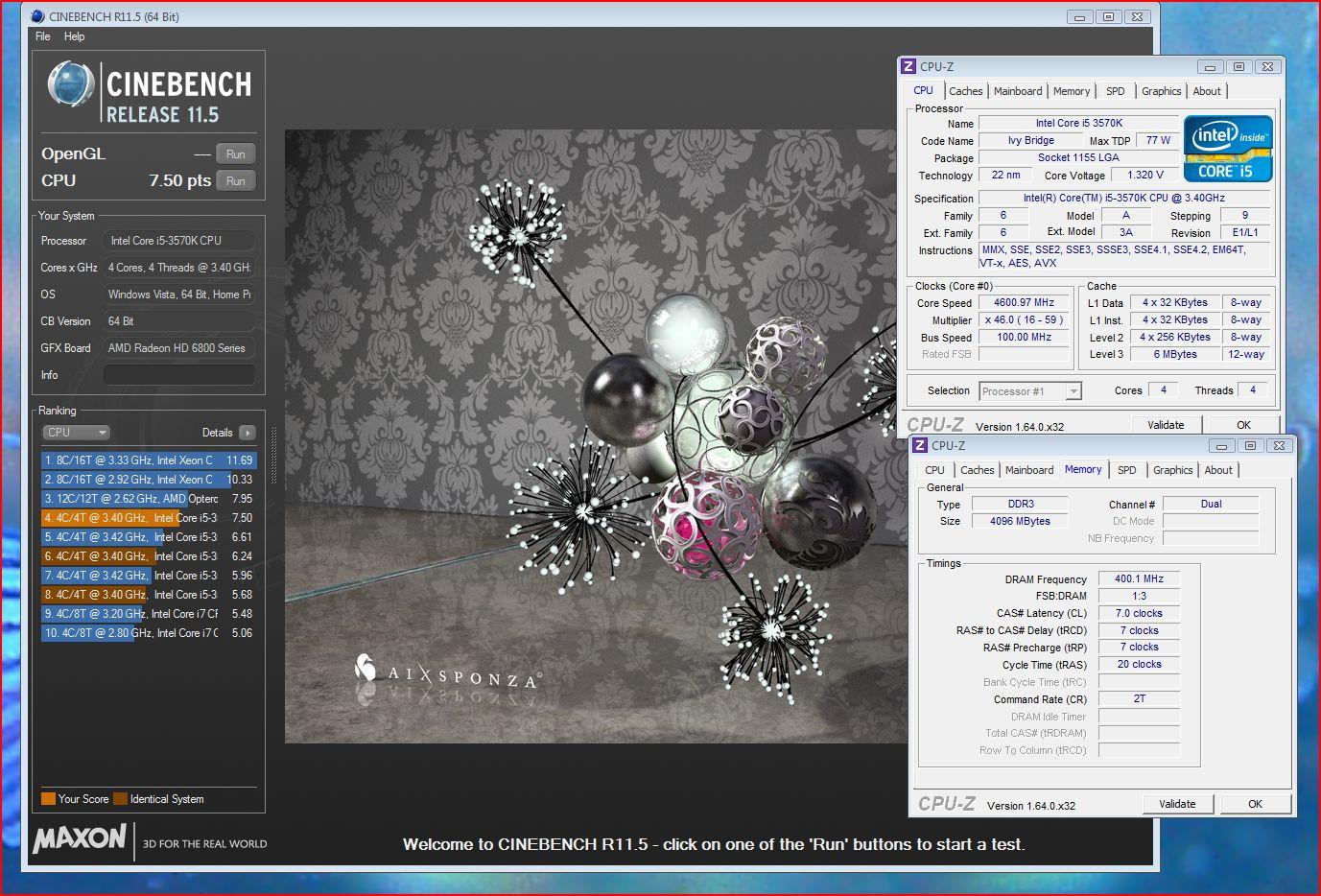
Task: Click OK in lower CPU-Z window
Action: pyautogui.click(x=1255, y=804)
